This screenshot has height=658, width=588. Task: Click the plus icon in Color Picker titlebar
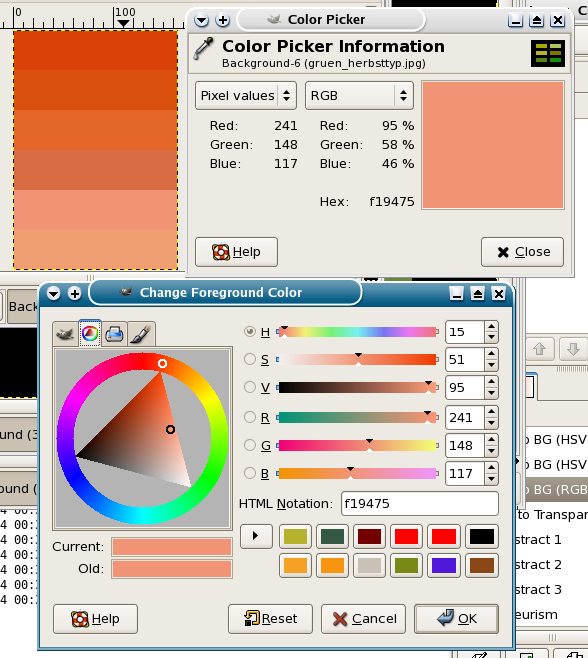coord(223,20)
